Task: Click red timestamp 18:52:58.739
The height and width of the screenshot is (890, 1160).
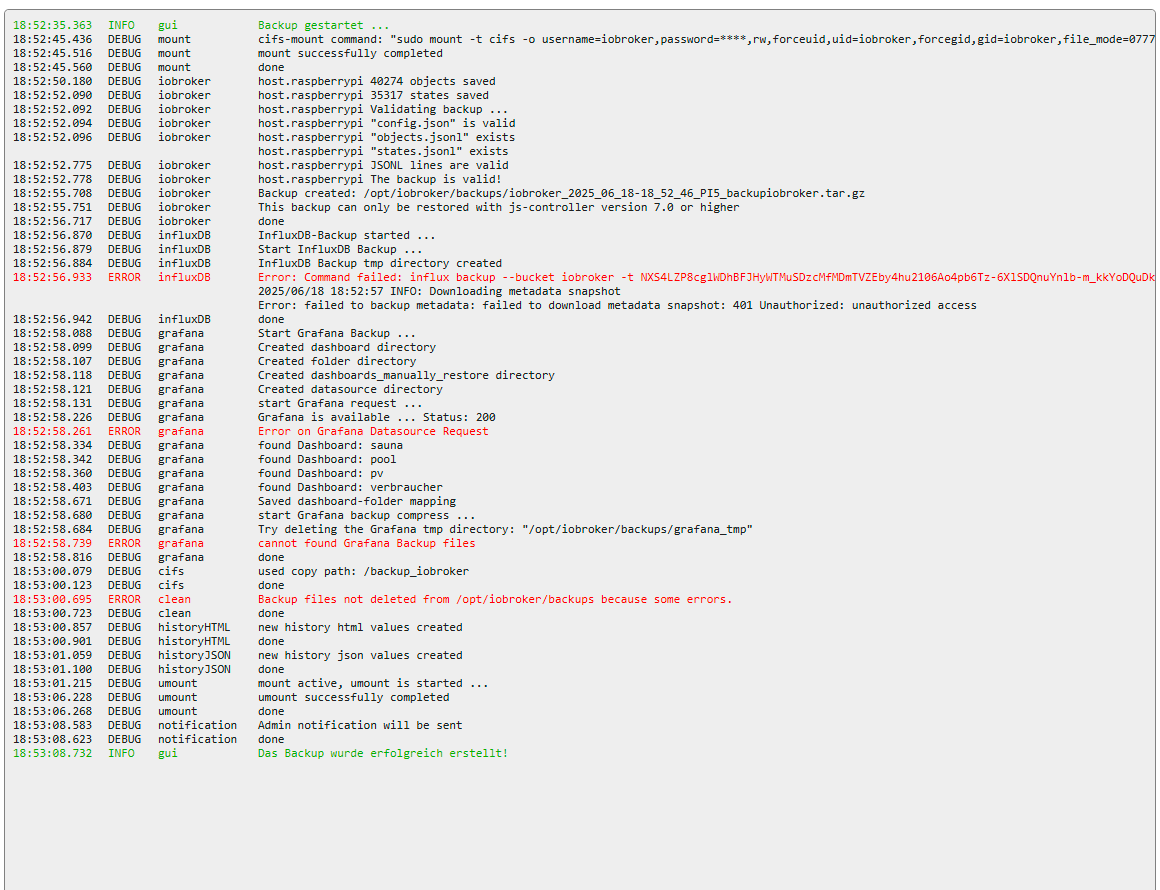Action: (53, 545)
